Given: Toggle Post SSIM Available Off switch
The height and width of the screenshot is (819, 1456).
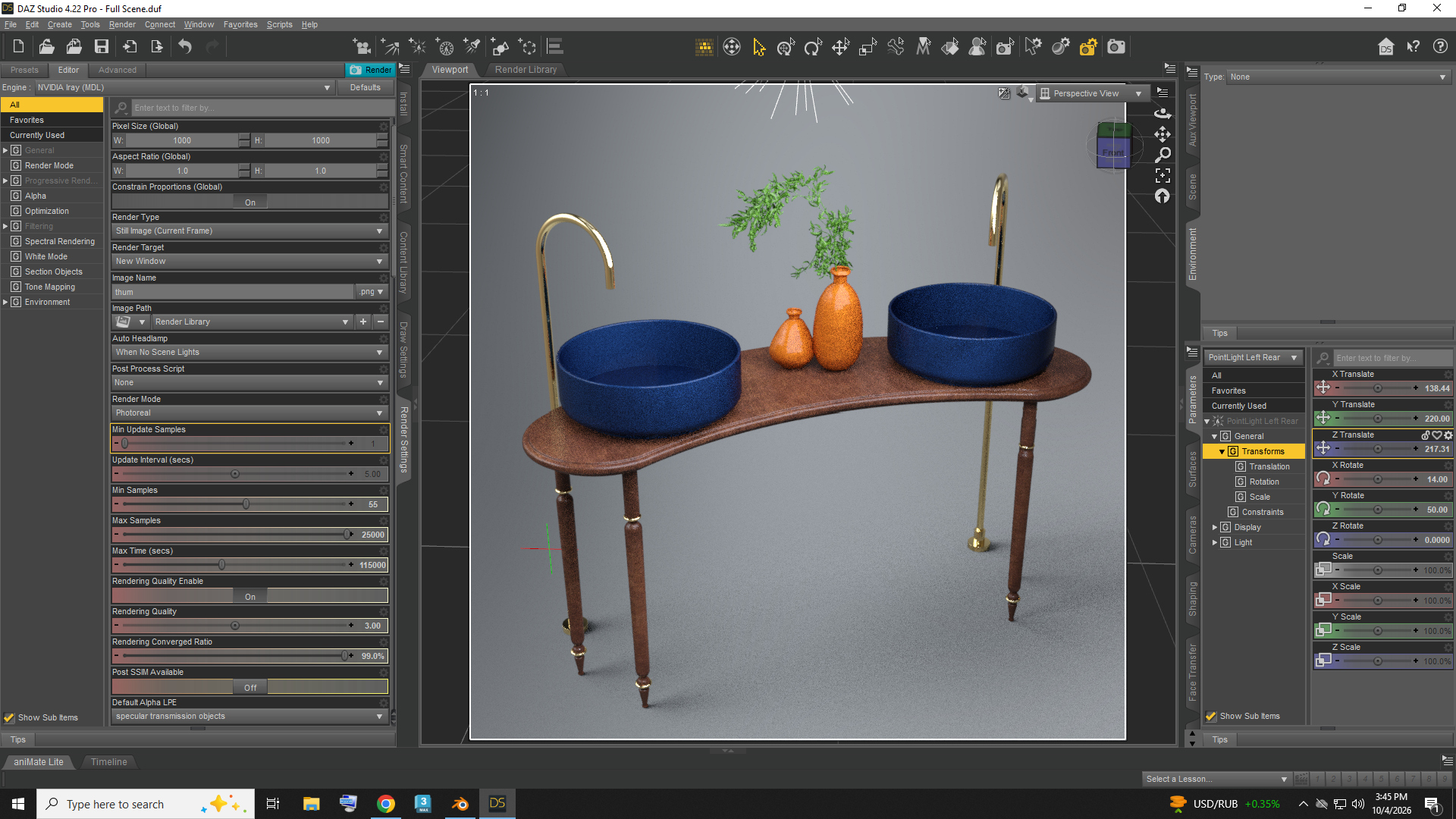Looking at the screenshot, I should (250, 688).
